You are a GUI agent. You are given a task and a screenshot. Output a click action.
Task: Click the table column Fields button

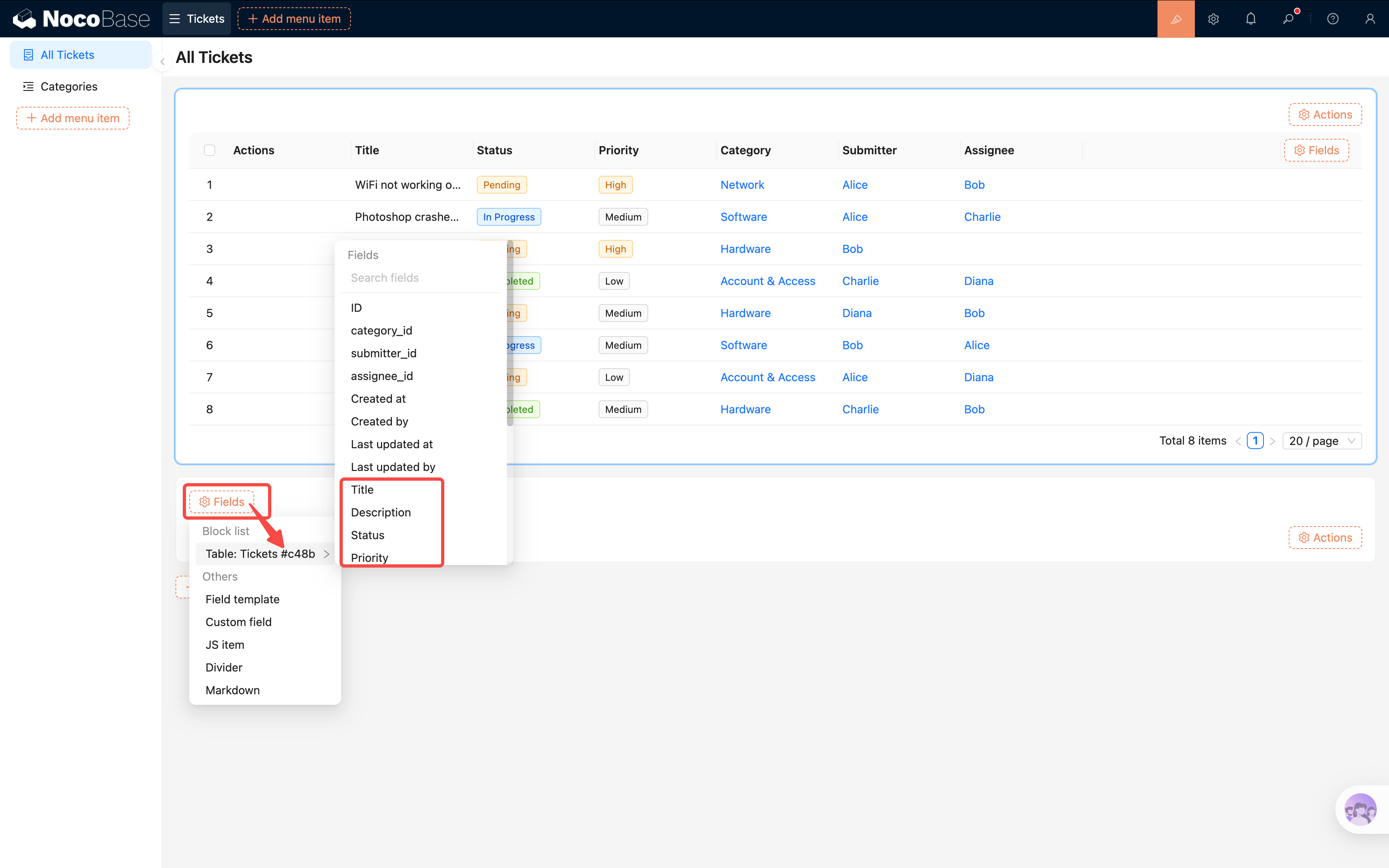point(1316,150)
